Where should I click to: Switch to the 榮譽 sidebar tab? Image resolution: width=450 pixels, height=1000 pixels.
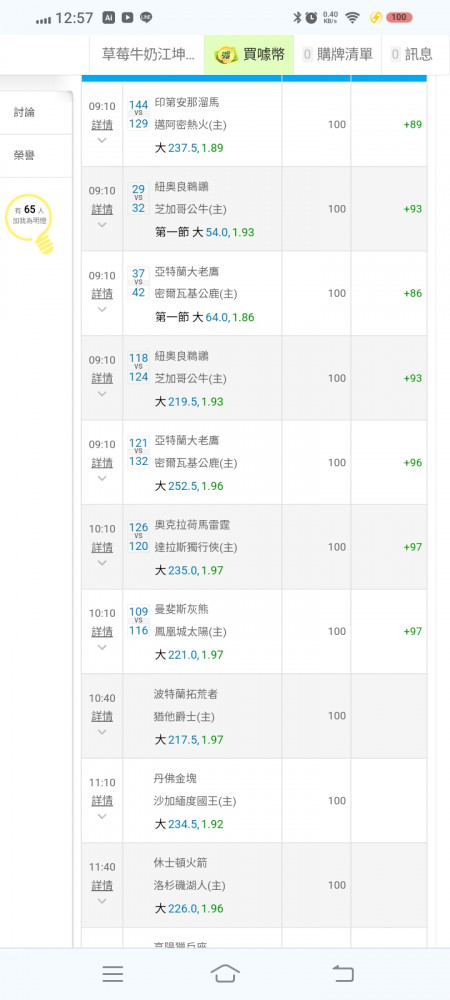[36, 156]
